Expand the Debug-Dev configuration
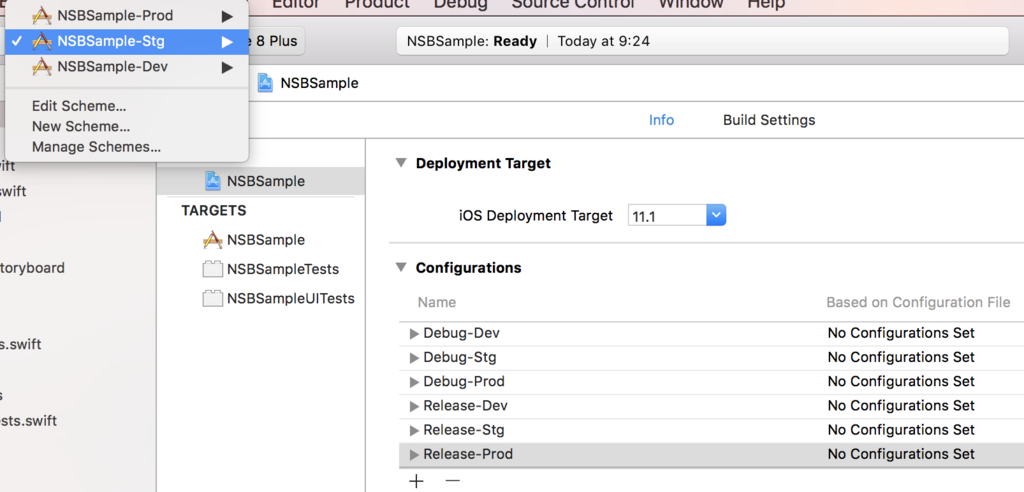 (413, 334)
